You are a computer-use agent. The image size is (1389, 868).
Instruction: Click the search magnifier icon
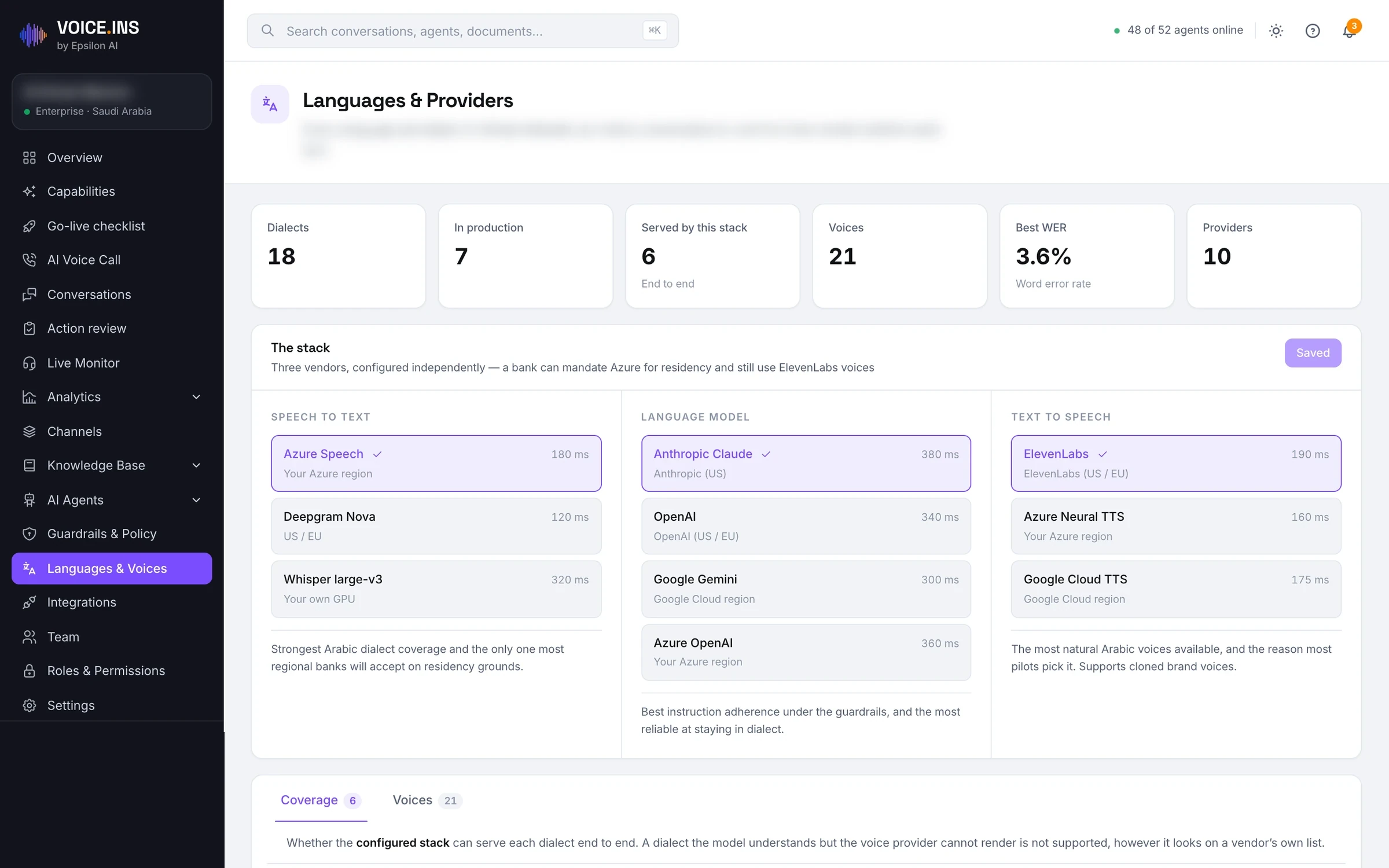tap(267, 31)
